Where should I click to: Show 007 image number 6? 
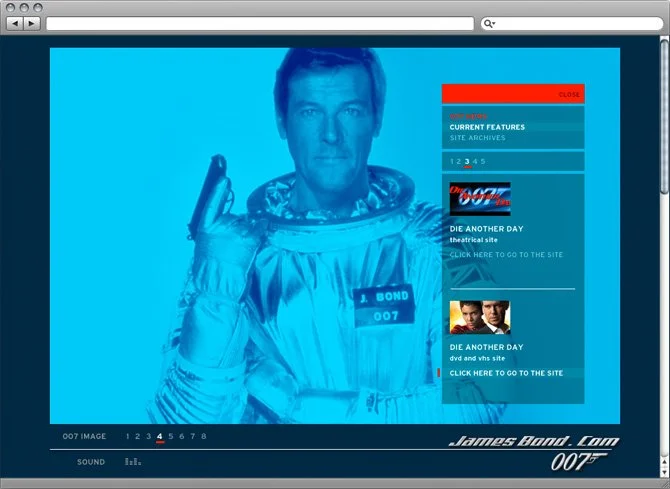pos(182,436)
